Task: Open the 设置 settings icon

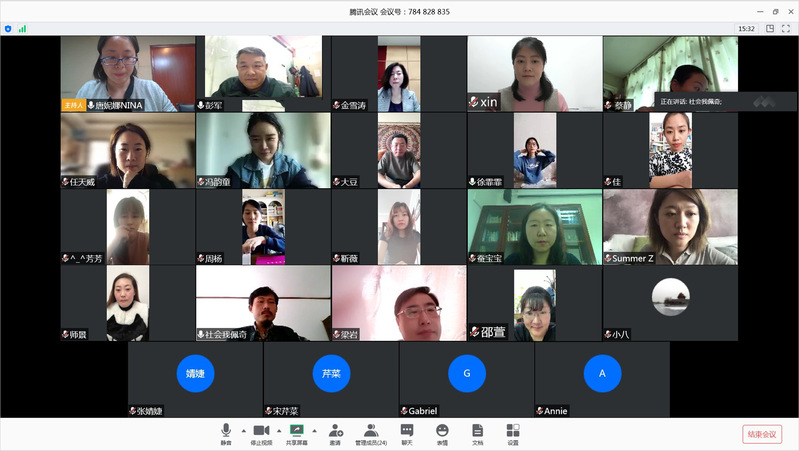Action: pyautogui.click(x=513, y=433)
